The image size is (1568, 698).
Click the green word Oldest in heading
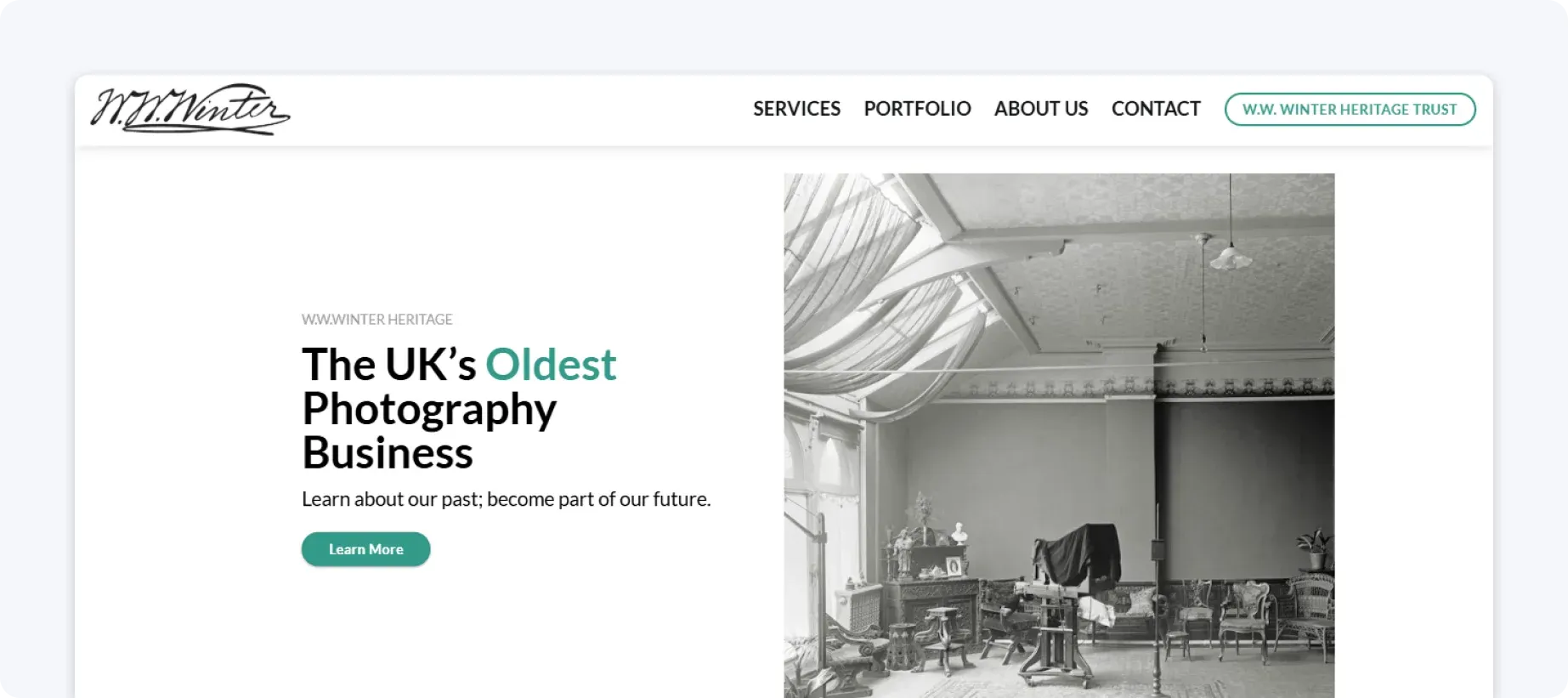[551, 365]
